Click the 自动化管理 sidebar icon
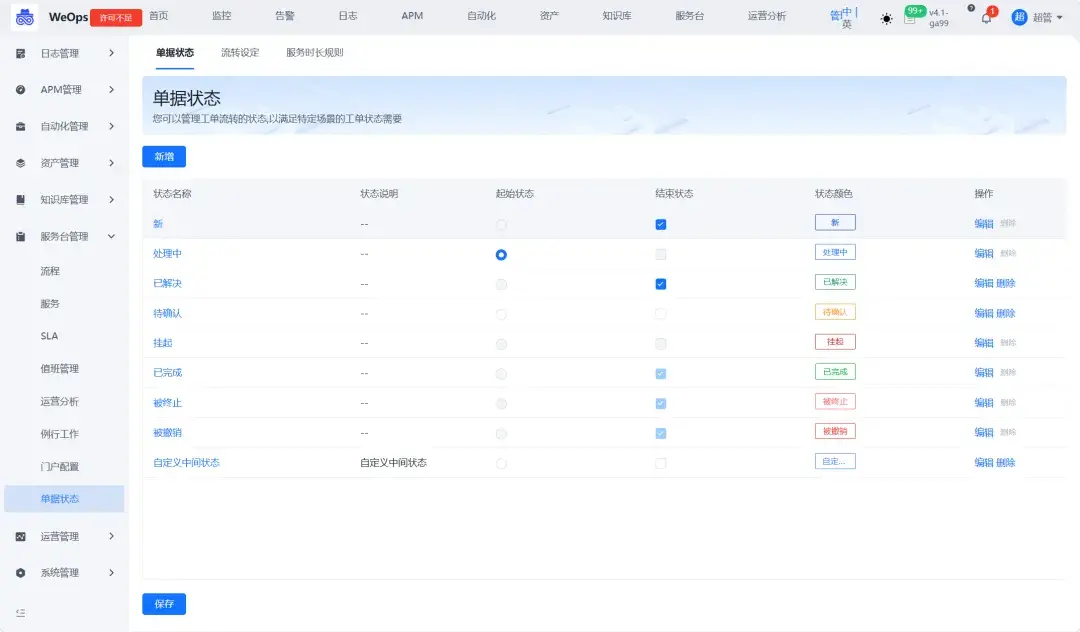1080x632 pixels. pyautogui.click(x=21, y=126)
